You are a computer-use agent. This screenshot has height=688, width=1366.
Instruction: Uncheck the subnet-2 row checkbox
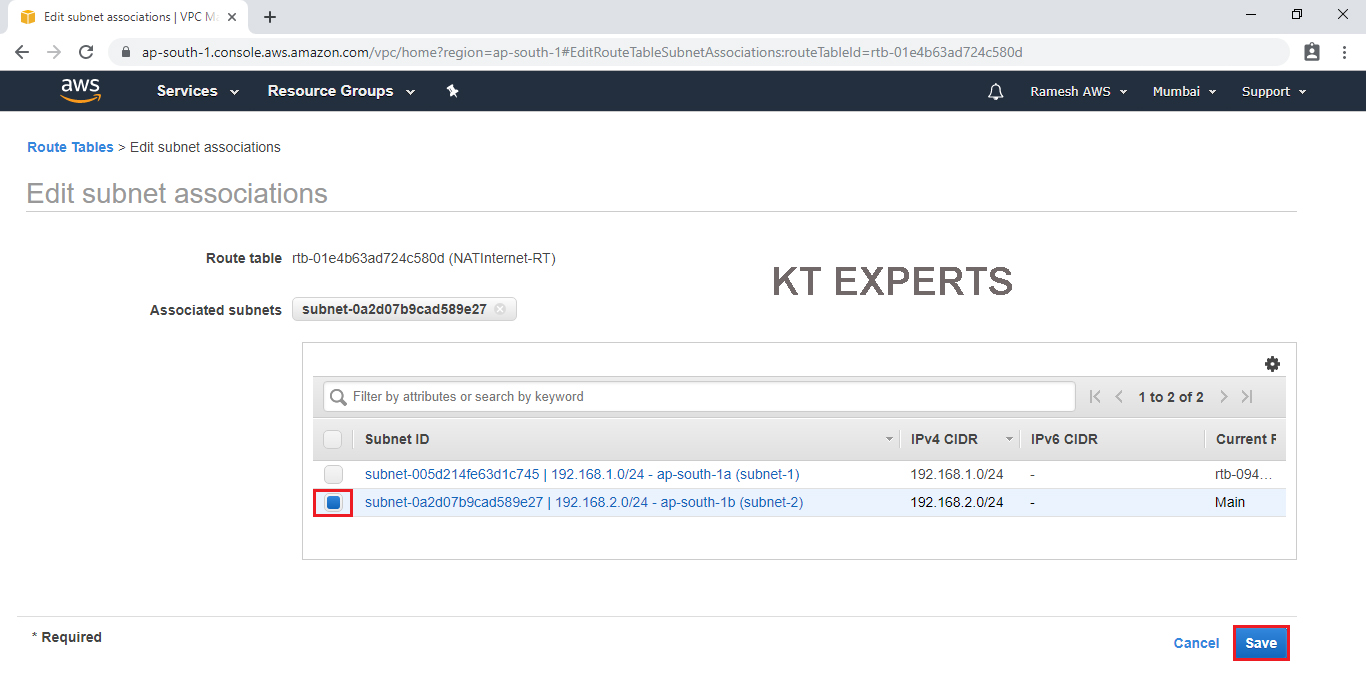click(x=333, y=503)
